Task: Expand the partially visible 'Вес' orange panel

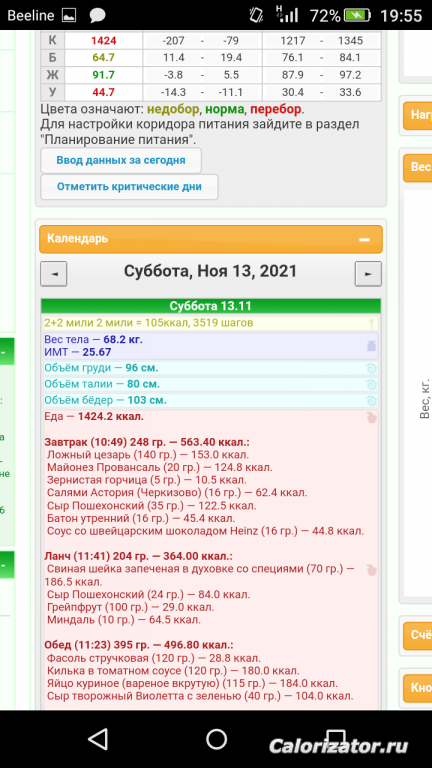Action: coord(417,168)
